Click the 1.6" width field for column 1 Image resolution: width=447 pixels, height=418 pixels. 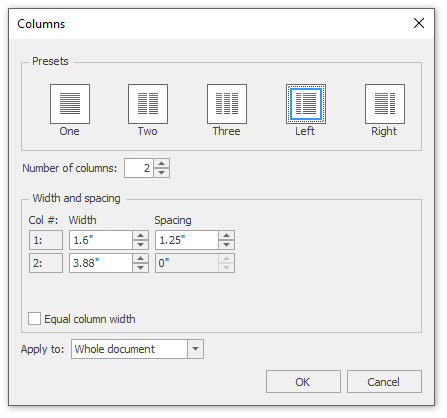point(101,240)
